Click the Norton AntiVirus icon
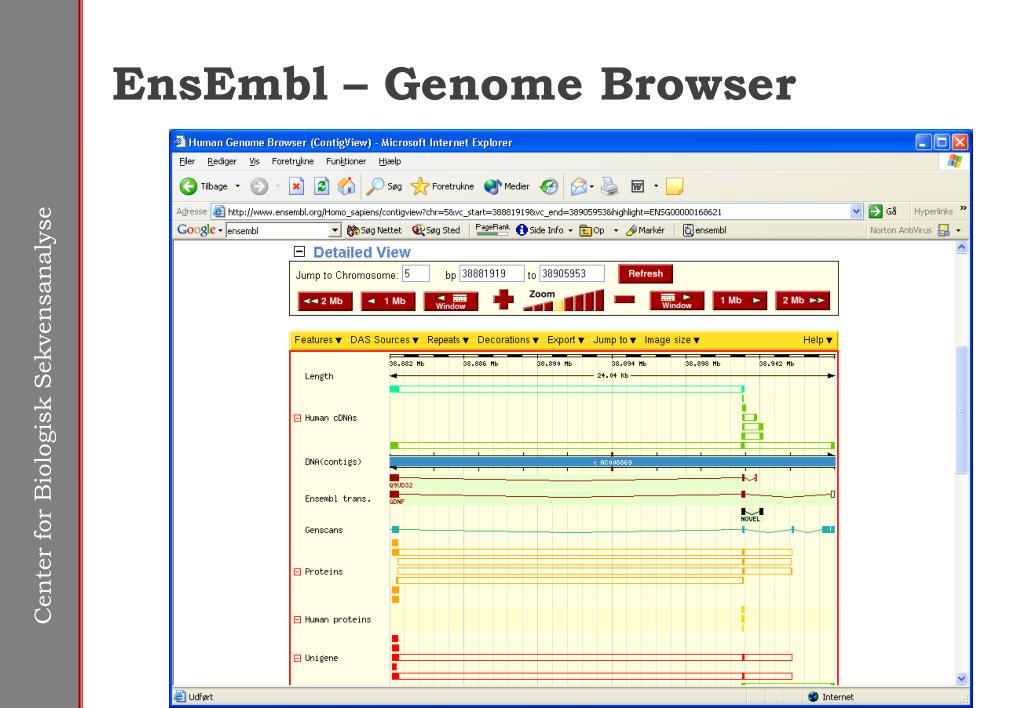The height and width of the screenshot is (708, 1023). click(943, 230)
